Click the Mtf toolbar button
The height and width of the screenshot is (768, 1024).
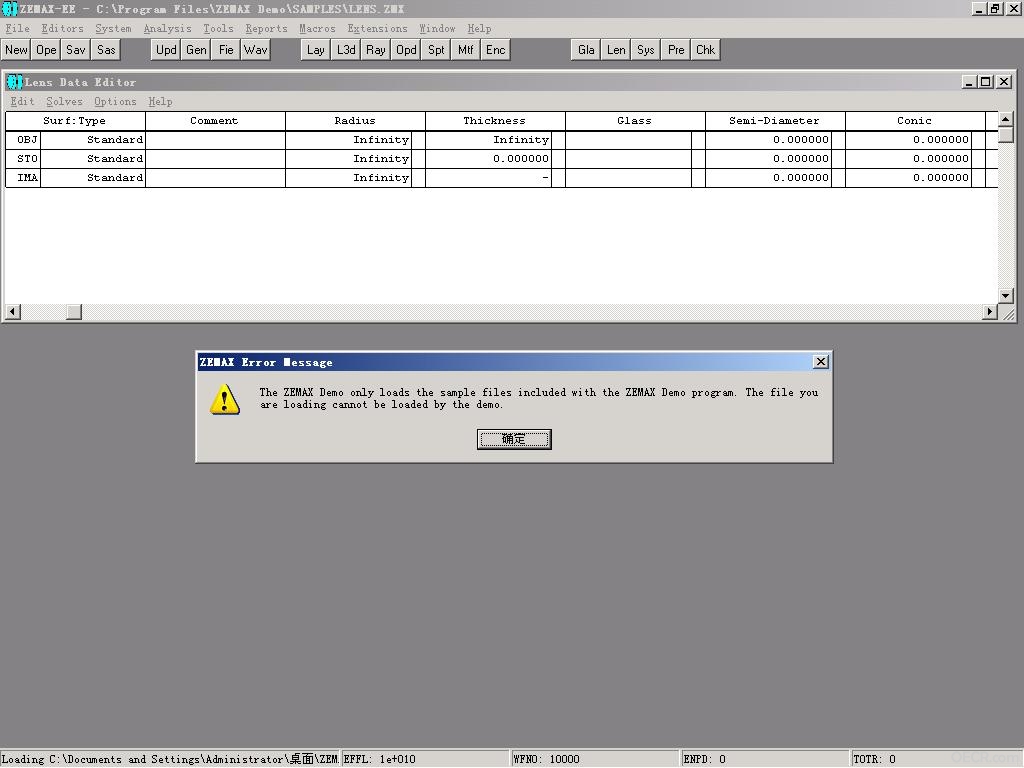tap(466, 50)
